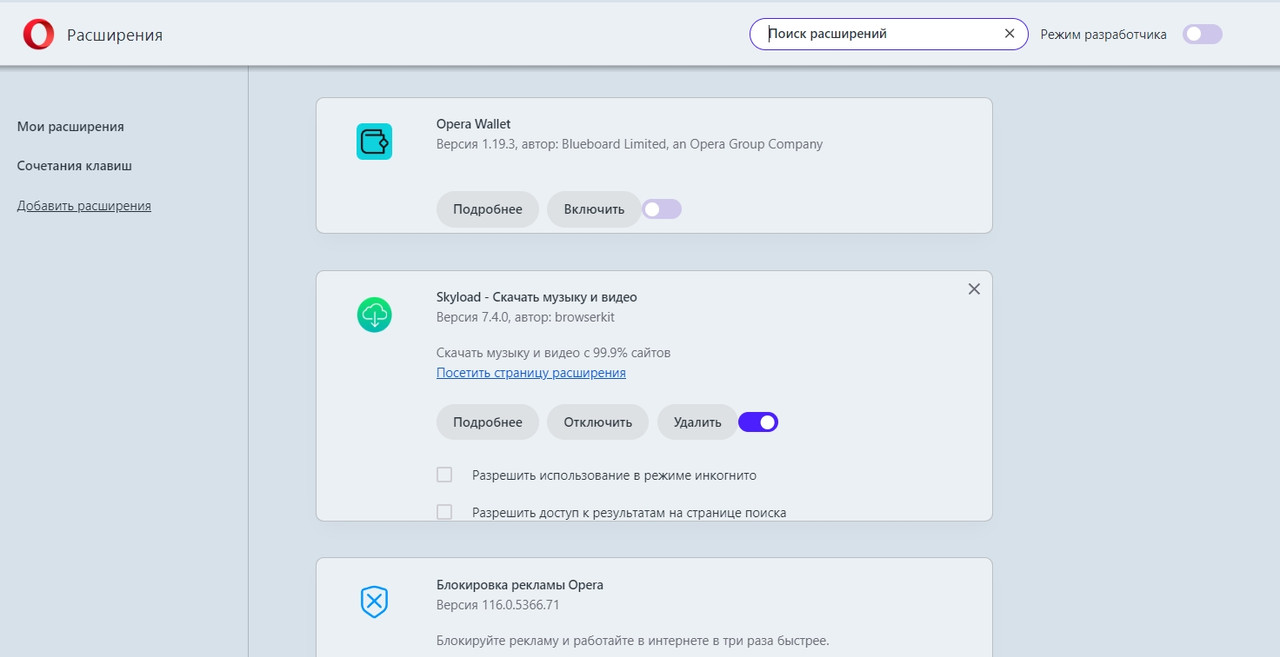Image resolution: width=1280 pixels, height=657 pixels.
Task: Click the Opera Wallet extension icon
Action: 374,141
